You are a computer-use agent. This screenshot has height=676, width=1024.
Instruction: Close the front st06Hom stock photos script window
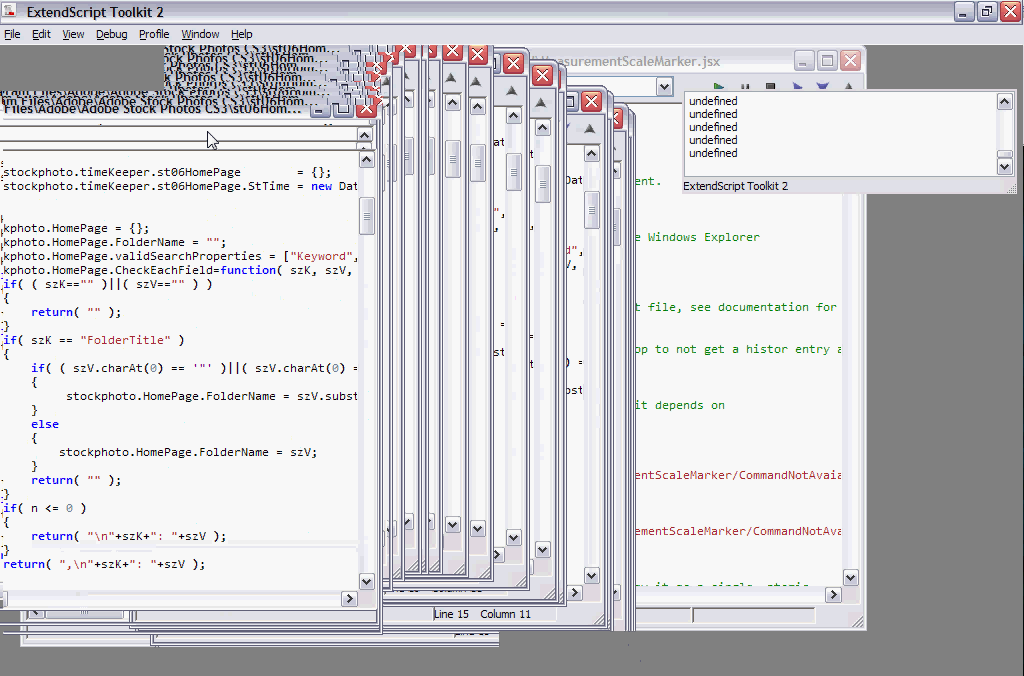coord(366,109)
